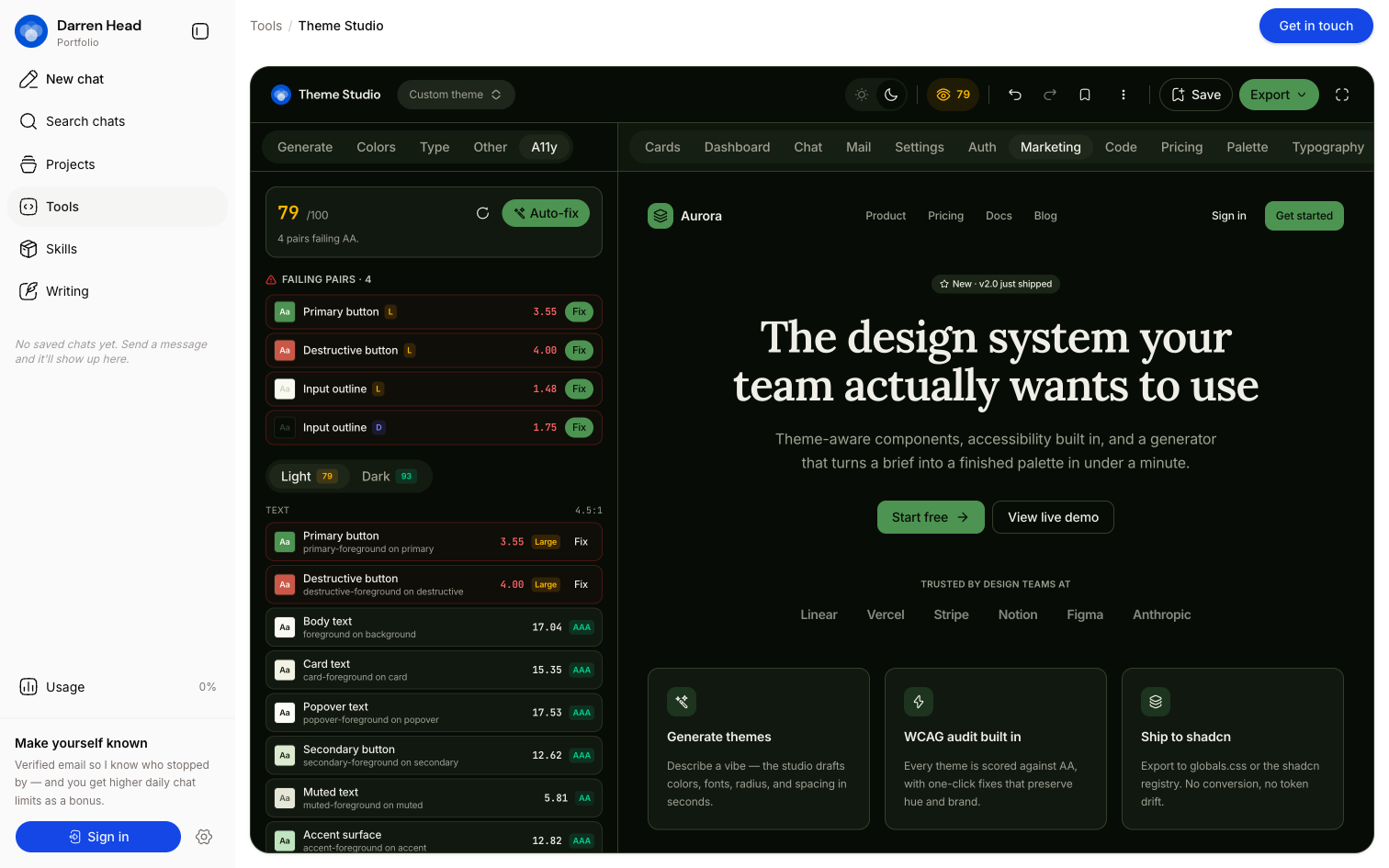Switch to the Colors tab
The height and width of the screenshot is (868, 1389).
pyautogui.click(x=376, y=147)
